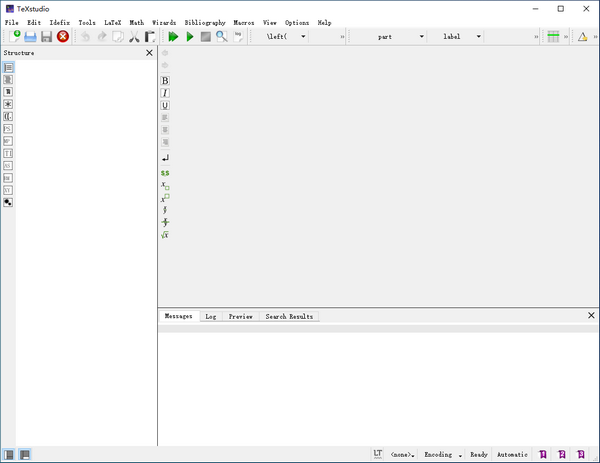Click the Log tab in the bottom panel

pyautogui.click(x=211, y=316)
